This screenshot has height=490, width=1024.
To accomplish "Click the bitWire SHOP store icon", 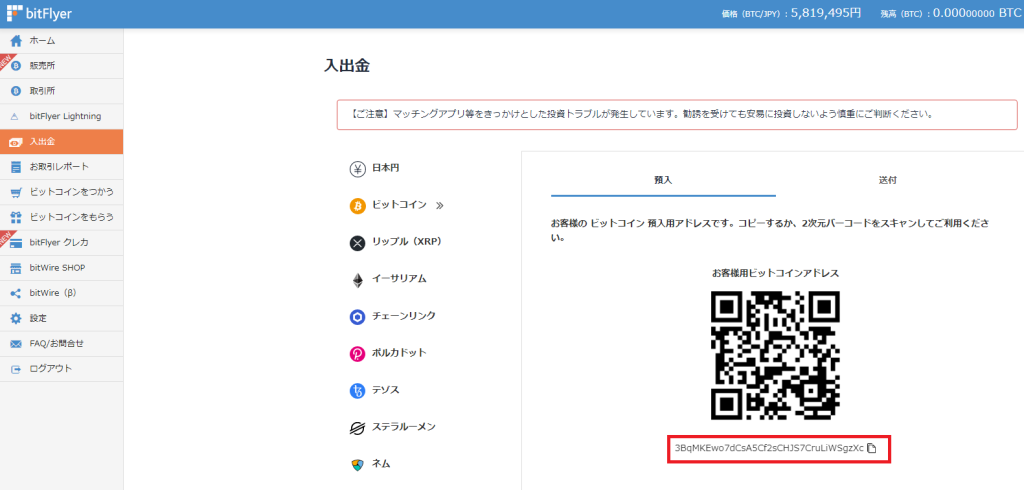I will pyautogui.click(x=16, y=268).
